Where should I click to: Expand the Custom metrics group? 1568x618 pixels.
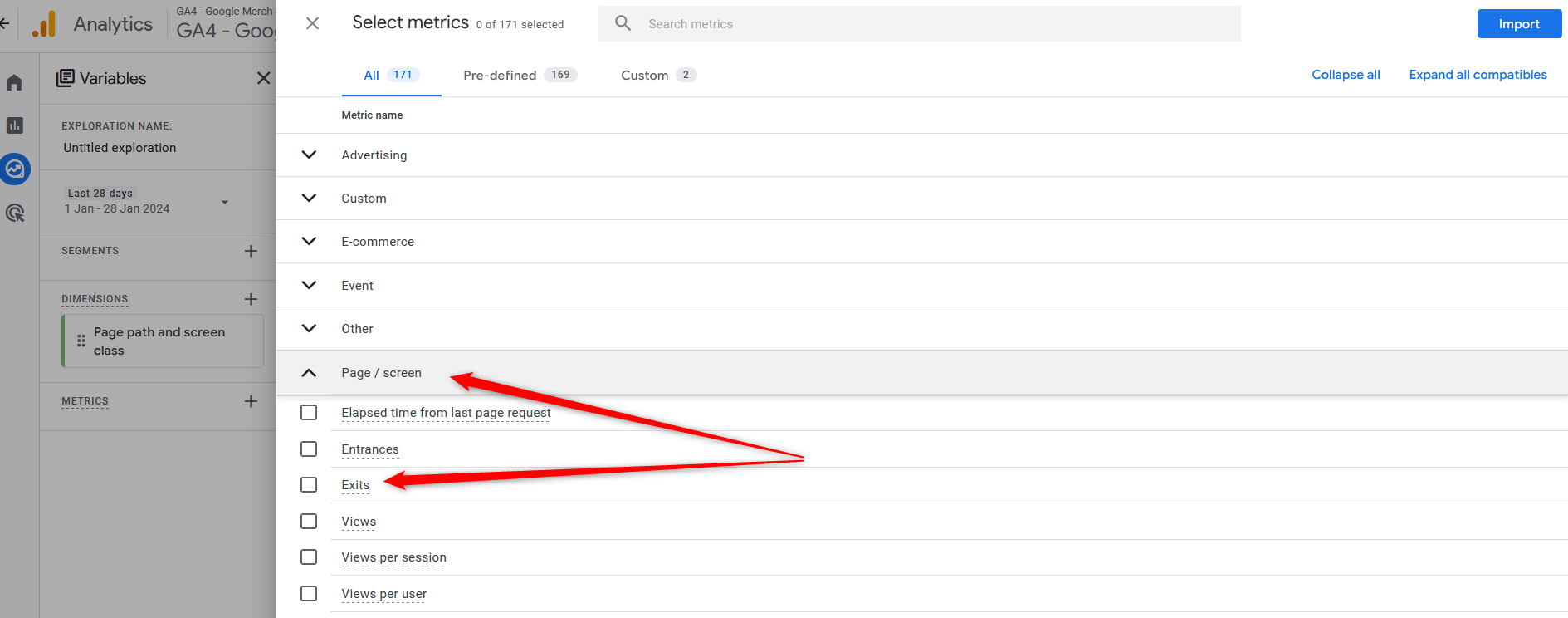309,198
